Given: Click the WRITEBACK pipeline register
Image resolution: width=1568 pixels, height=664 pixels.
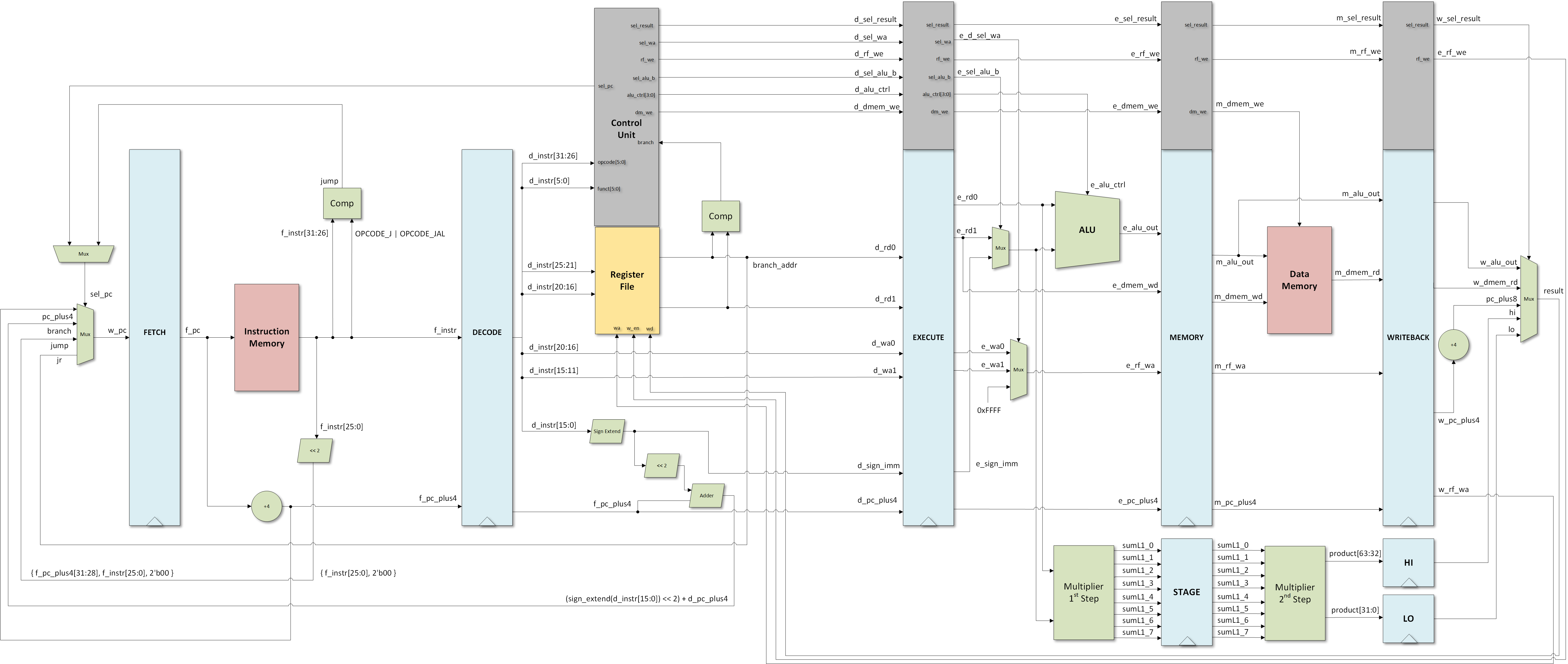Looking at the screenshot, I should [1408, 337].
